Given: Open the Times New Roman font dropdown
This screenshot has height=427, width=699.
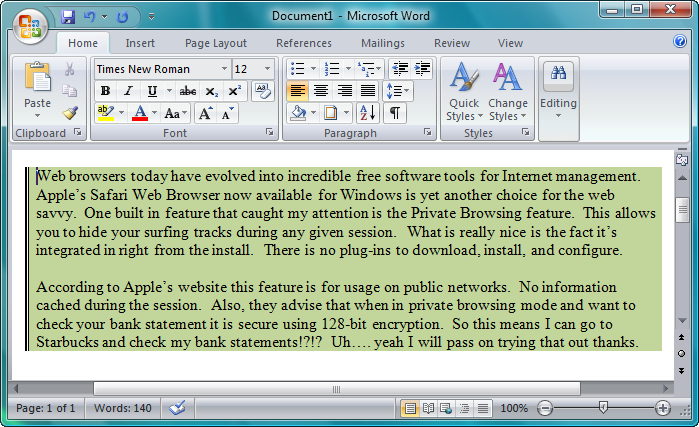Looking at the screenshot, I should (x=224, y=69).
